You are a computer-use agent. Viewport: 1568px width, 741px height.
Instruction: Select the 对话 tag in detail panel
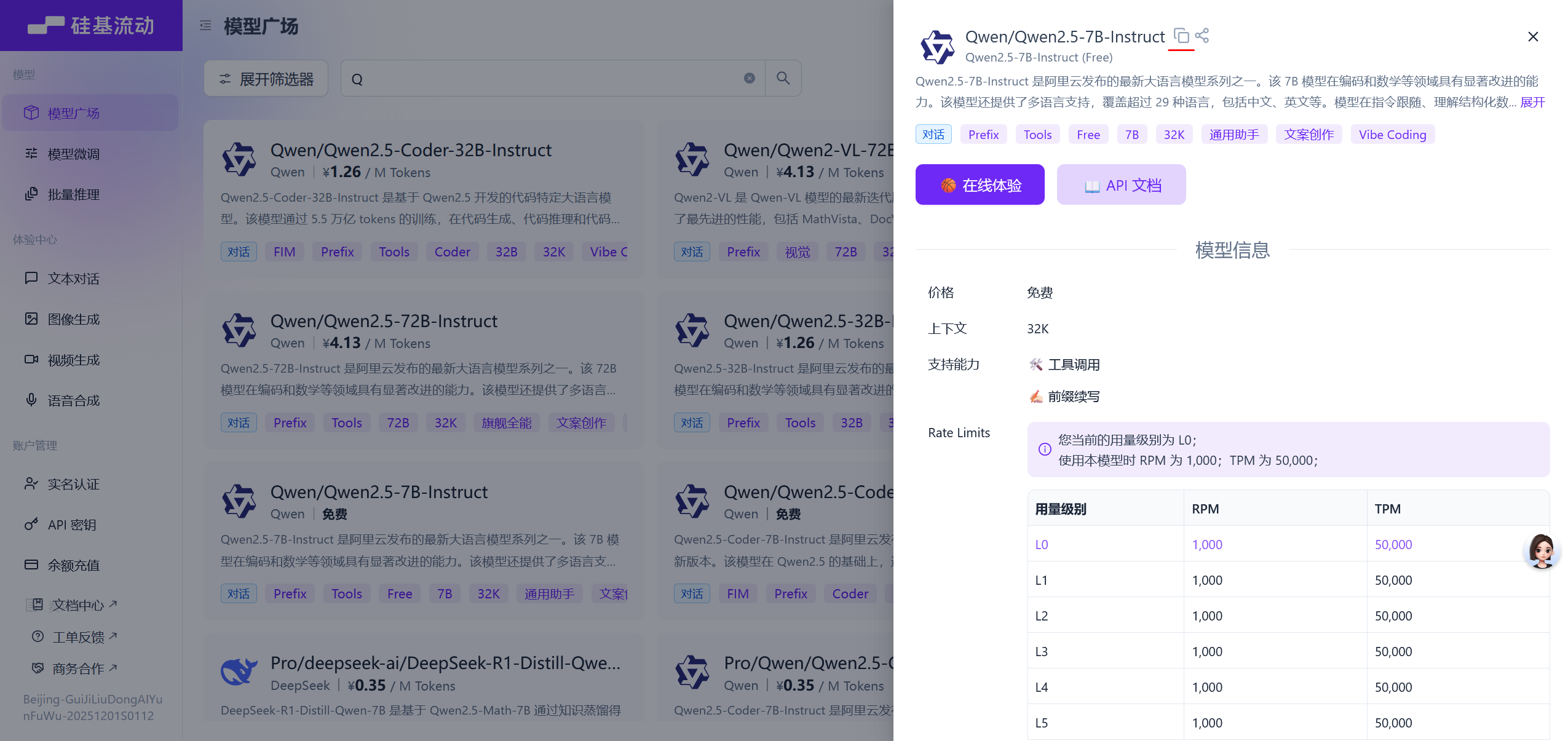[x=933, y=135]
